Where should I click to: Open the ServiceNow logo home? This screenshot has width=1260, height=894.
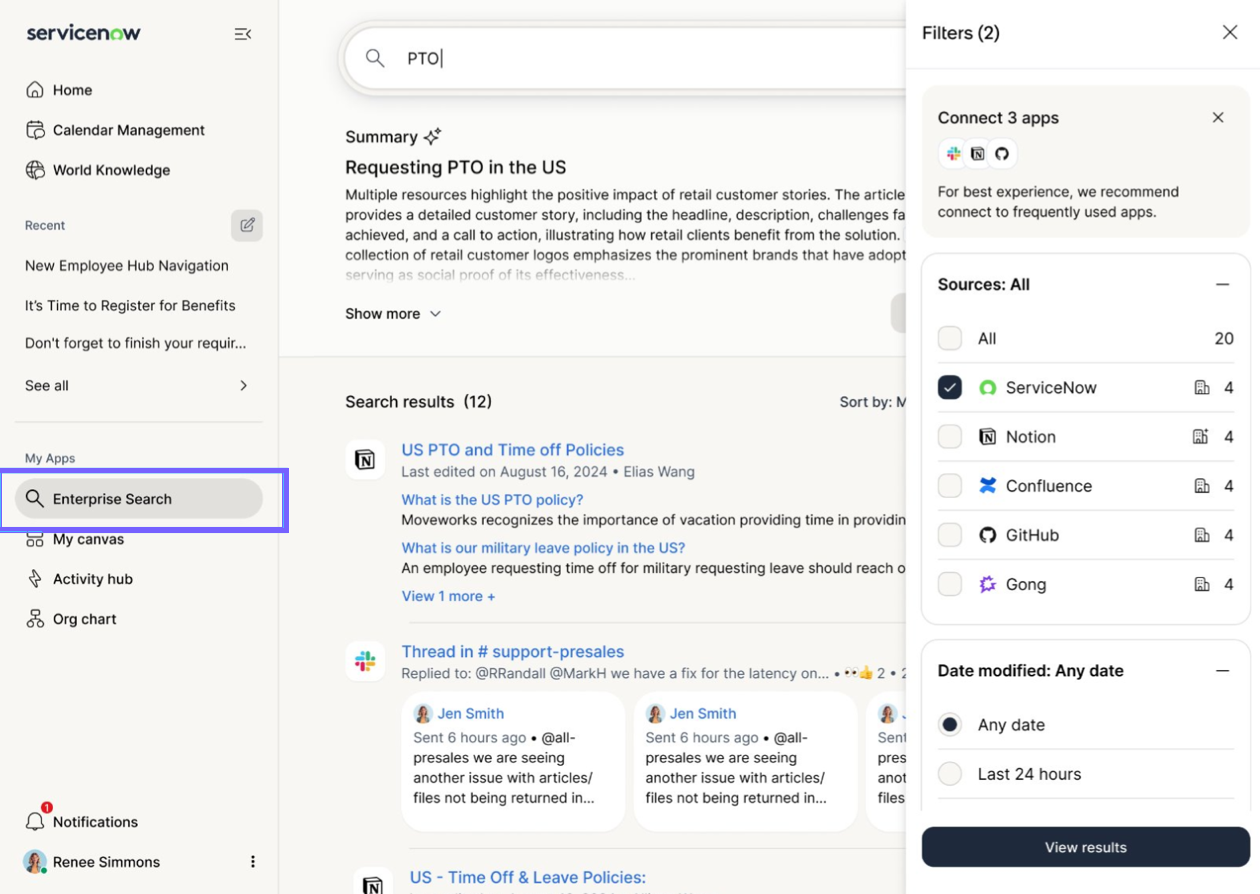click(84, 33)
